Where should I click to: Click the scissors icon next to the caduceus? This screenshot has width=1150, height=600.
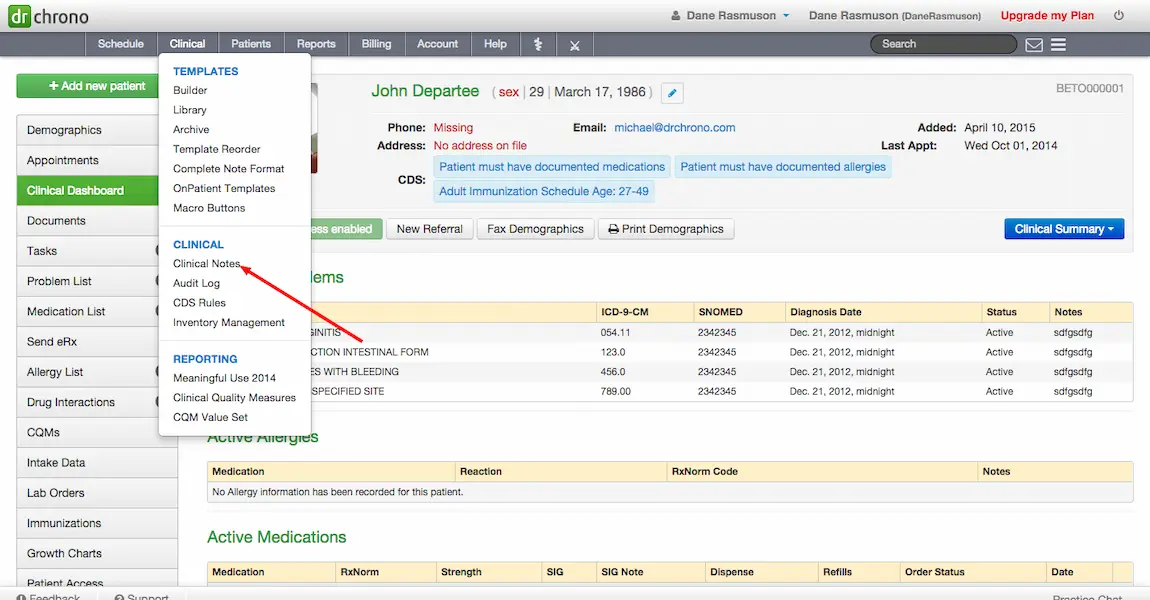(x=574, y=44)
